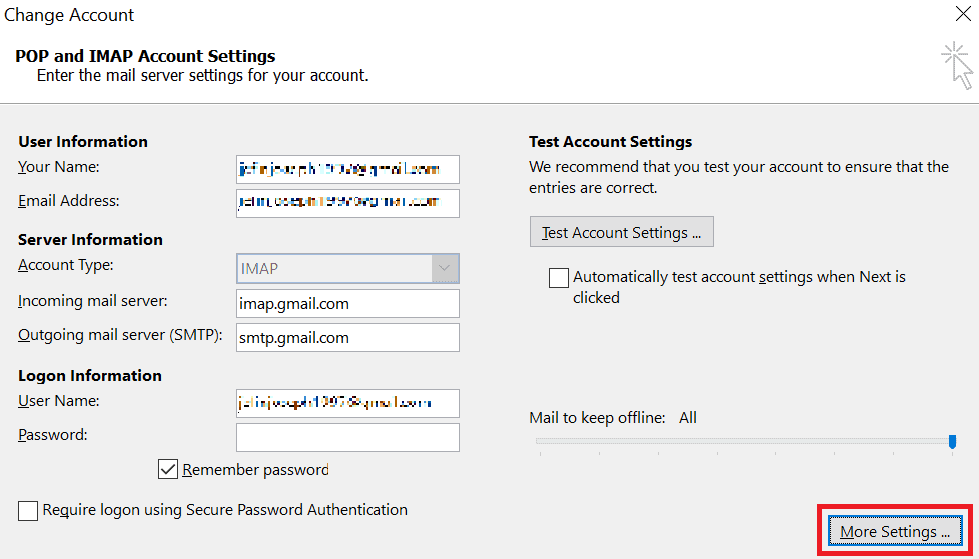Click the Outgoing mail server (SMTP) field
979x559 pixels.
coord(347,338)
